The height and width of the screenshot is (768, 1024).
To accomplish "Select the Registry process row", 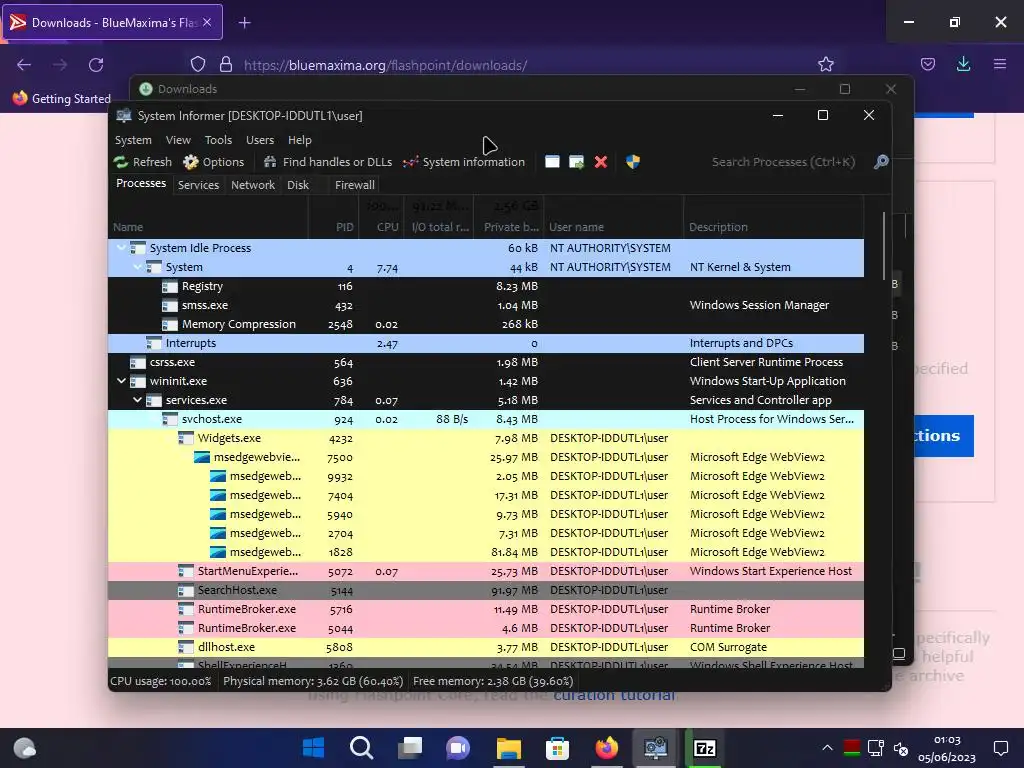I will [x=486, y=286].
